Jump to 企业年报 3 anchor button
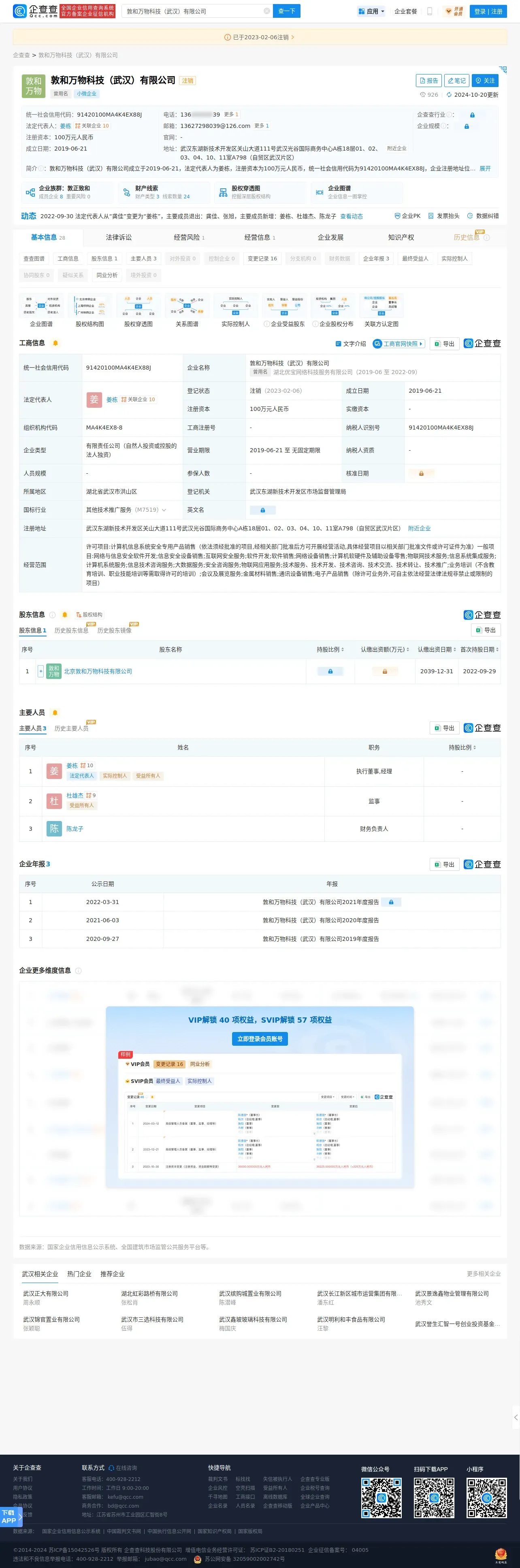 [x=376, y=259]
